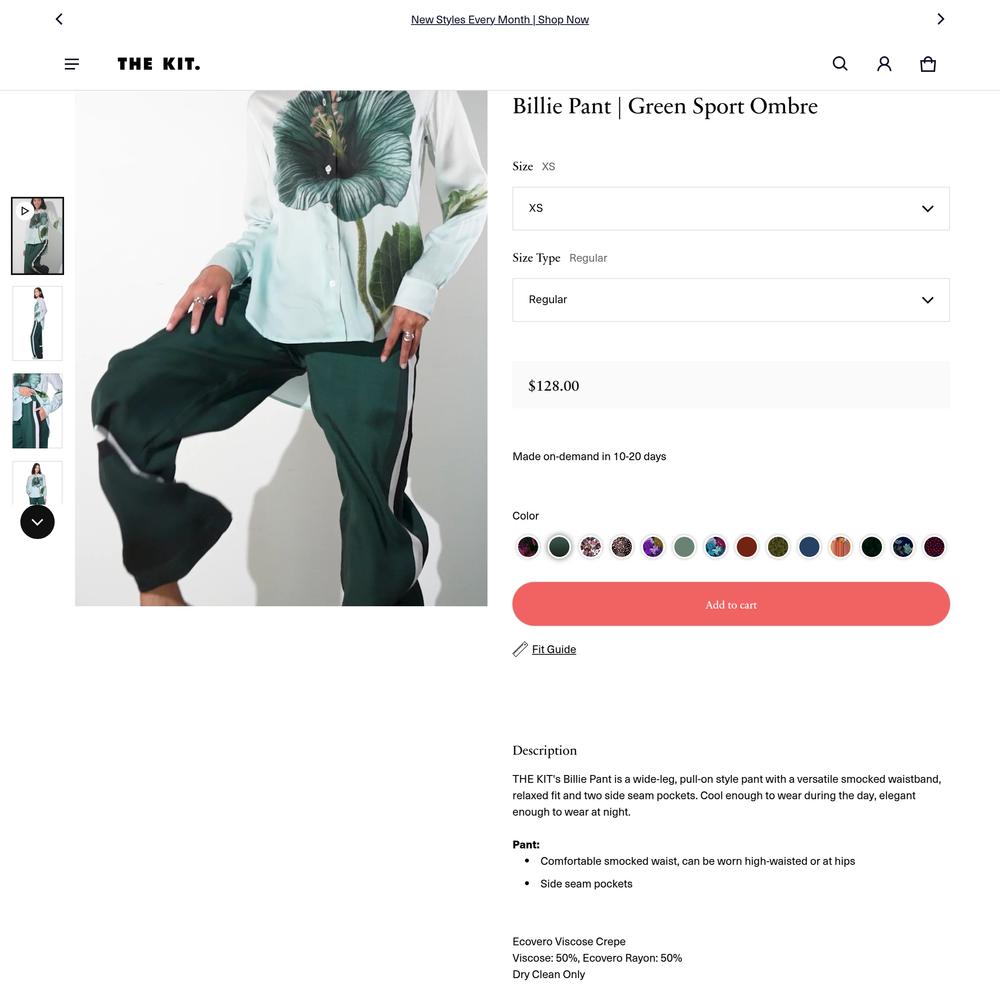Pick the orange striped color swatch
This screenshot has height=1000, width=1000.
pos(840,547)
